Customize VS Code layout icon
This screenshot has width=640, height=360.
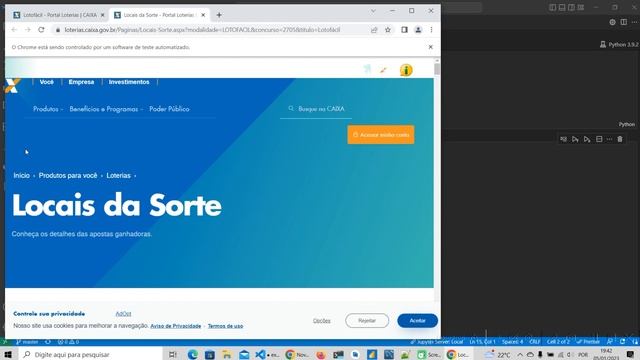tap(581, 7)
